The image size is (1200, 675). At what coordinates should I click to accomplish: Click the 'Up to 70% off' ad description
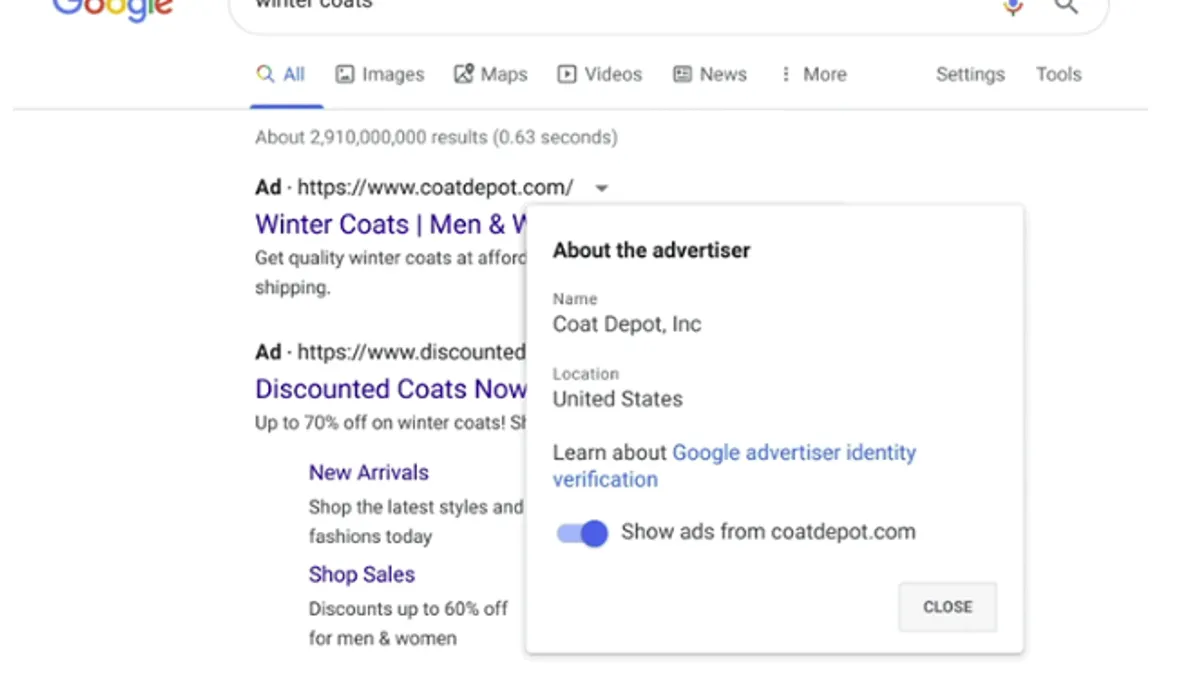[391, 423]
